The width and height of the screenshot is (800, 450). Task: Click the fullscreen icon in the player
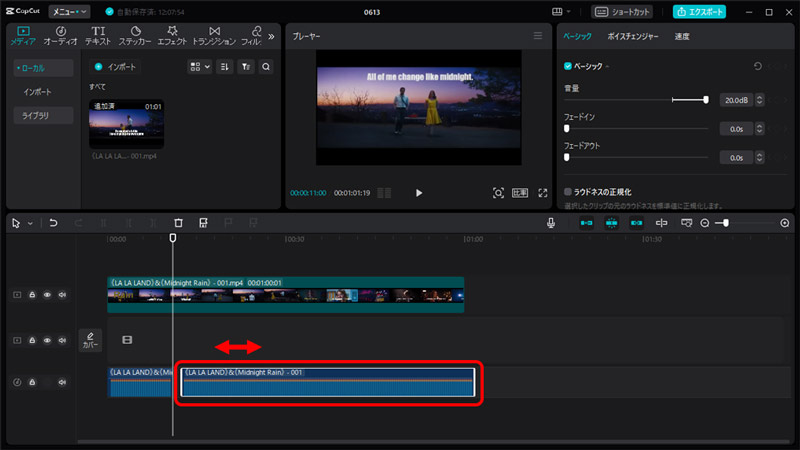pyautogui.click(x=544, y=193)
